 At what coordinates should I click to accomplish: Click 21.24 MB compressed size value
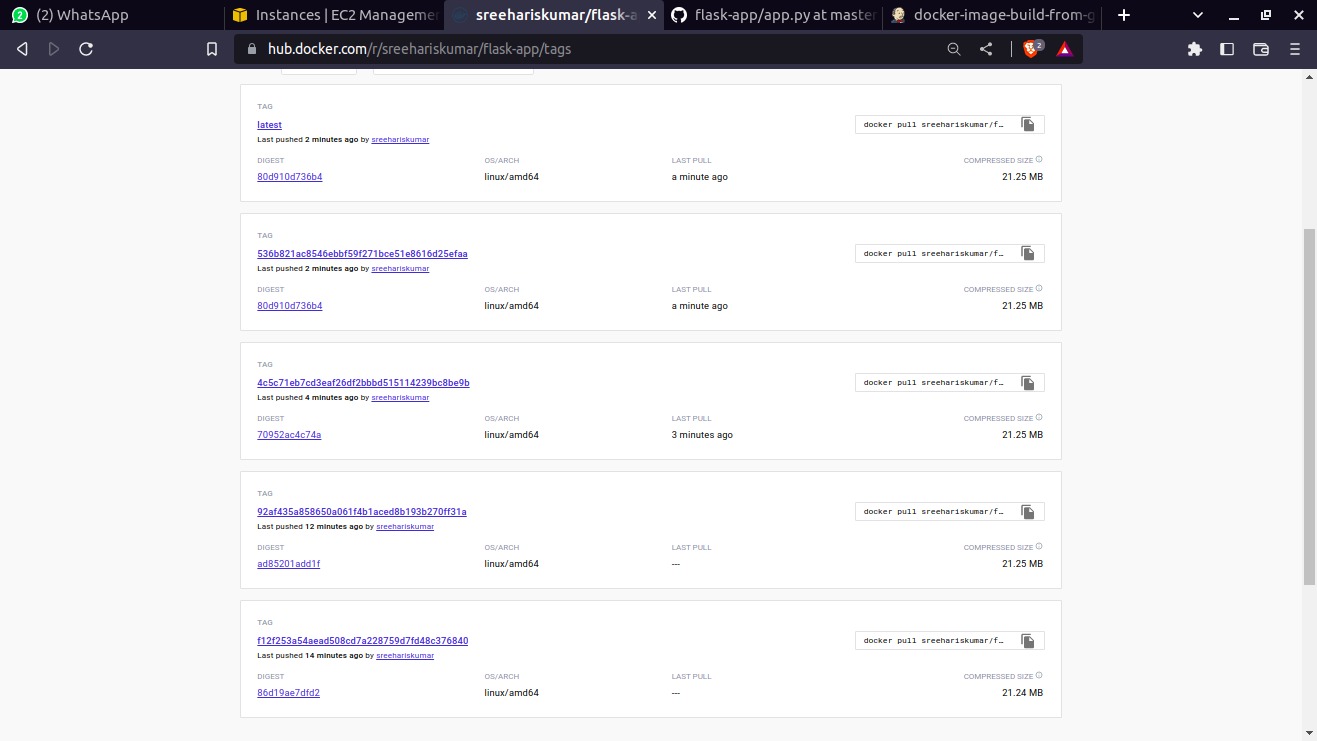pos(1022,693)
